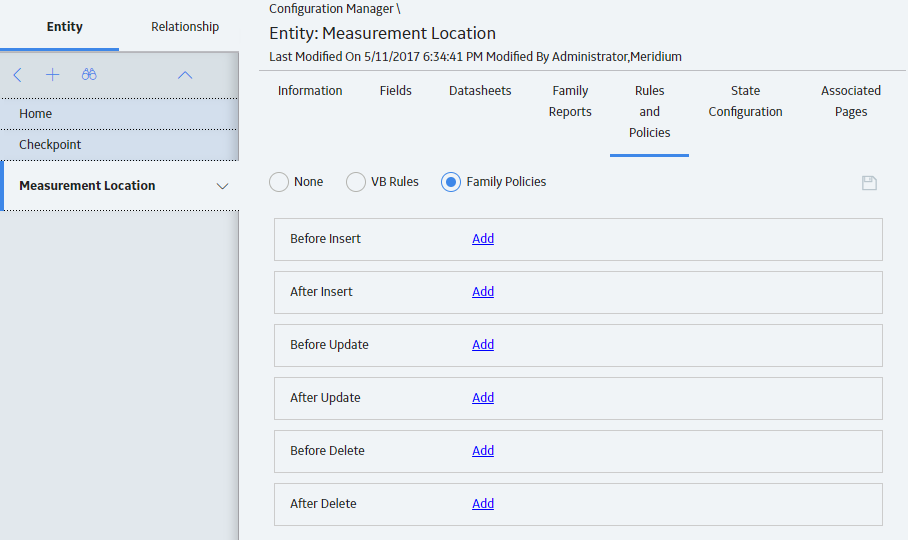Click the Entity: Measurement Location heading
This screenshot has height=540, width=908.
click(382, 34)
